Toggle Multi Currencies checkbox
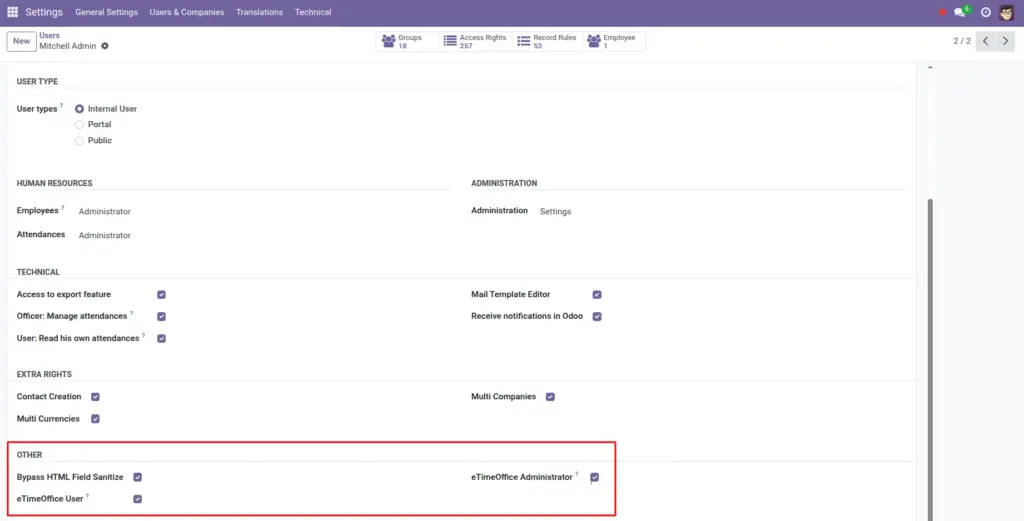The width and height of the screenshot is (1024, 521). click(95, 419)
